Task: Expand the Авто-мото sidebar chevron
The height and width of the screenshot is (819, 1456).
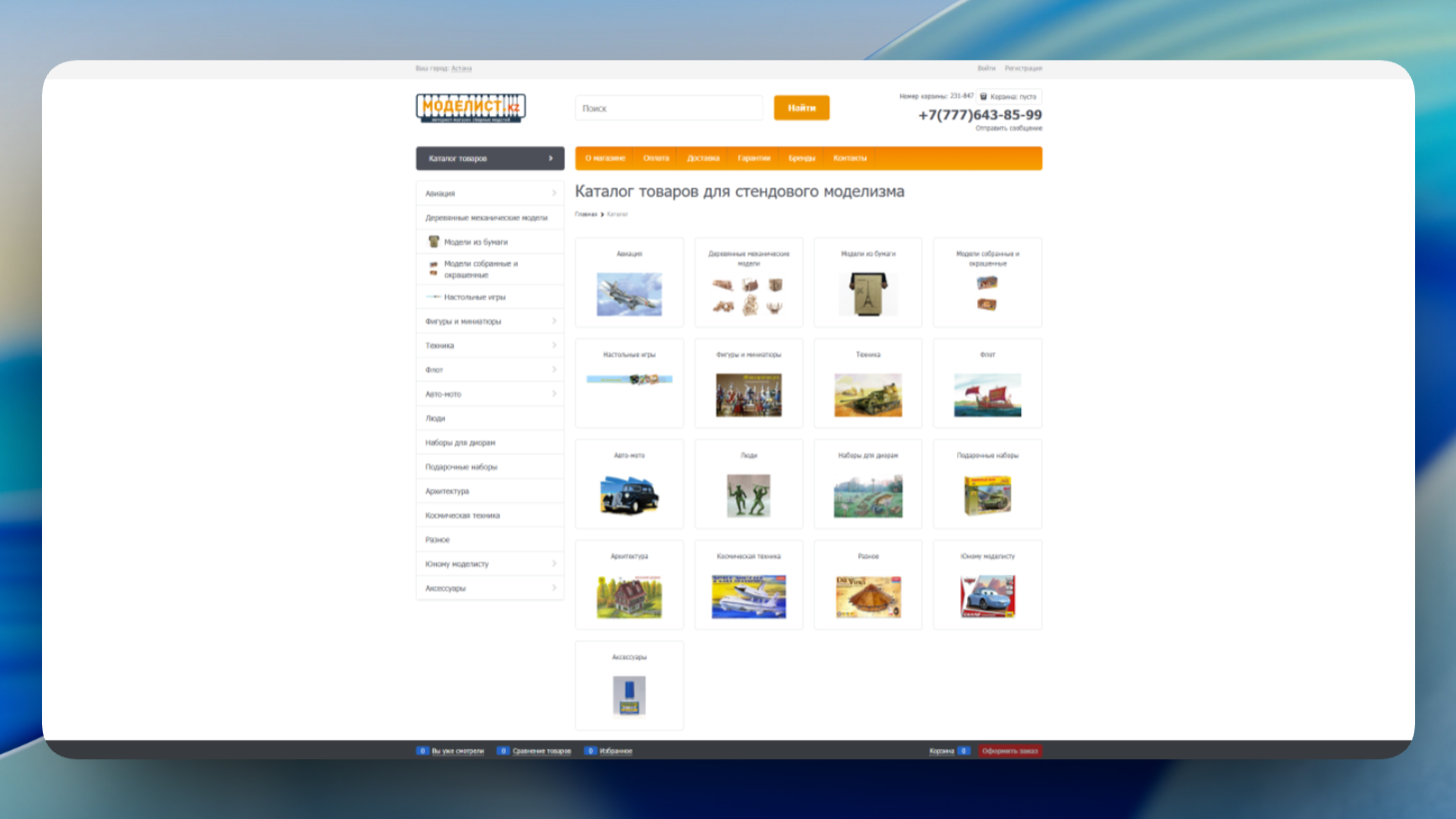Action: tap(555, 394)
